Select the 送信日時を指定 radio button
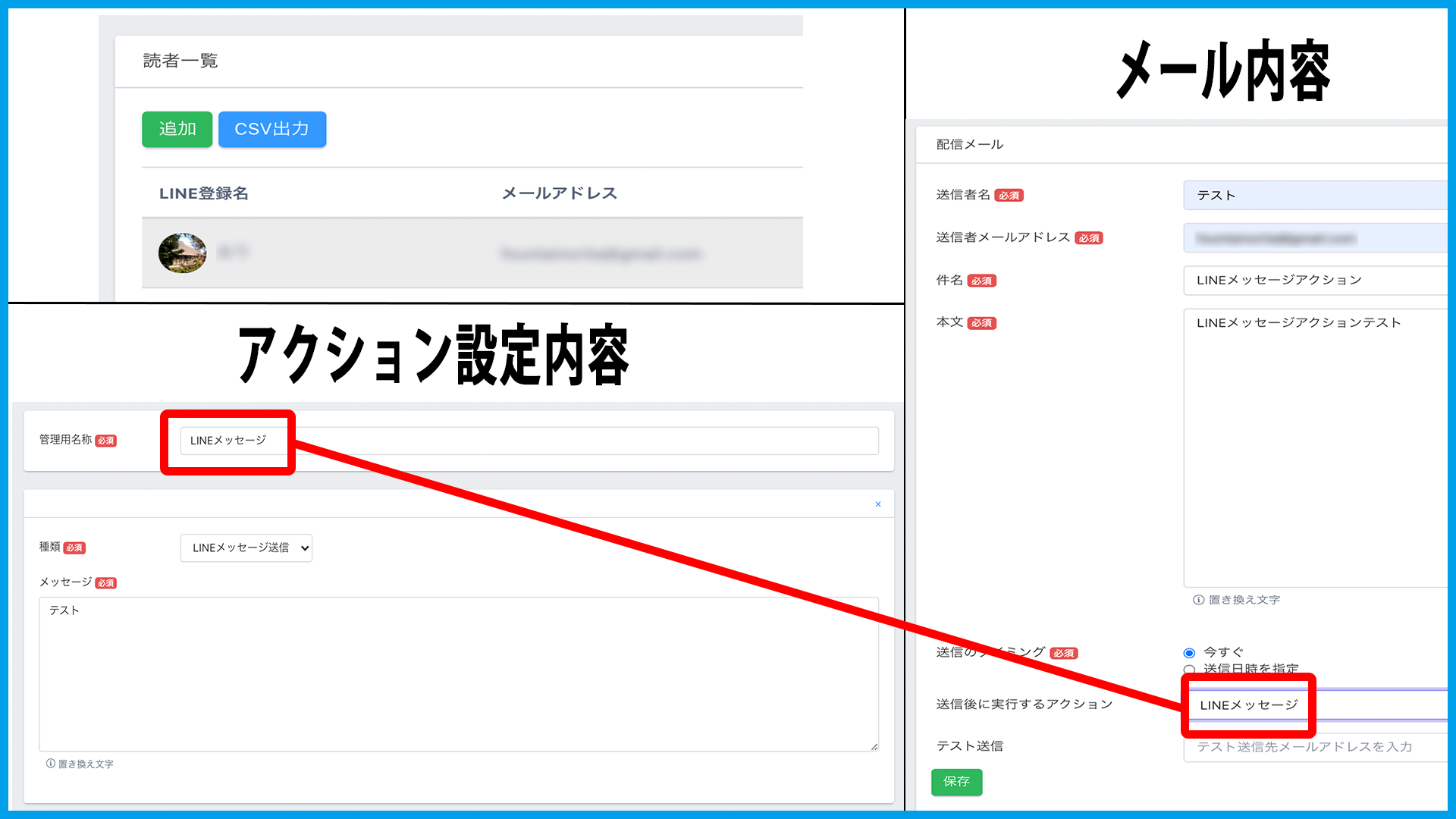Image resolution: width=1456 pixels, height=819 pixels. tap(1189, 670)
